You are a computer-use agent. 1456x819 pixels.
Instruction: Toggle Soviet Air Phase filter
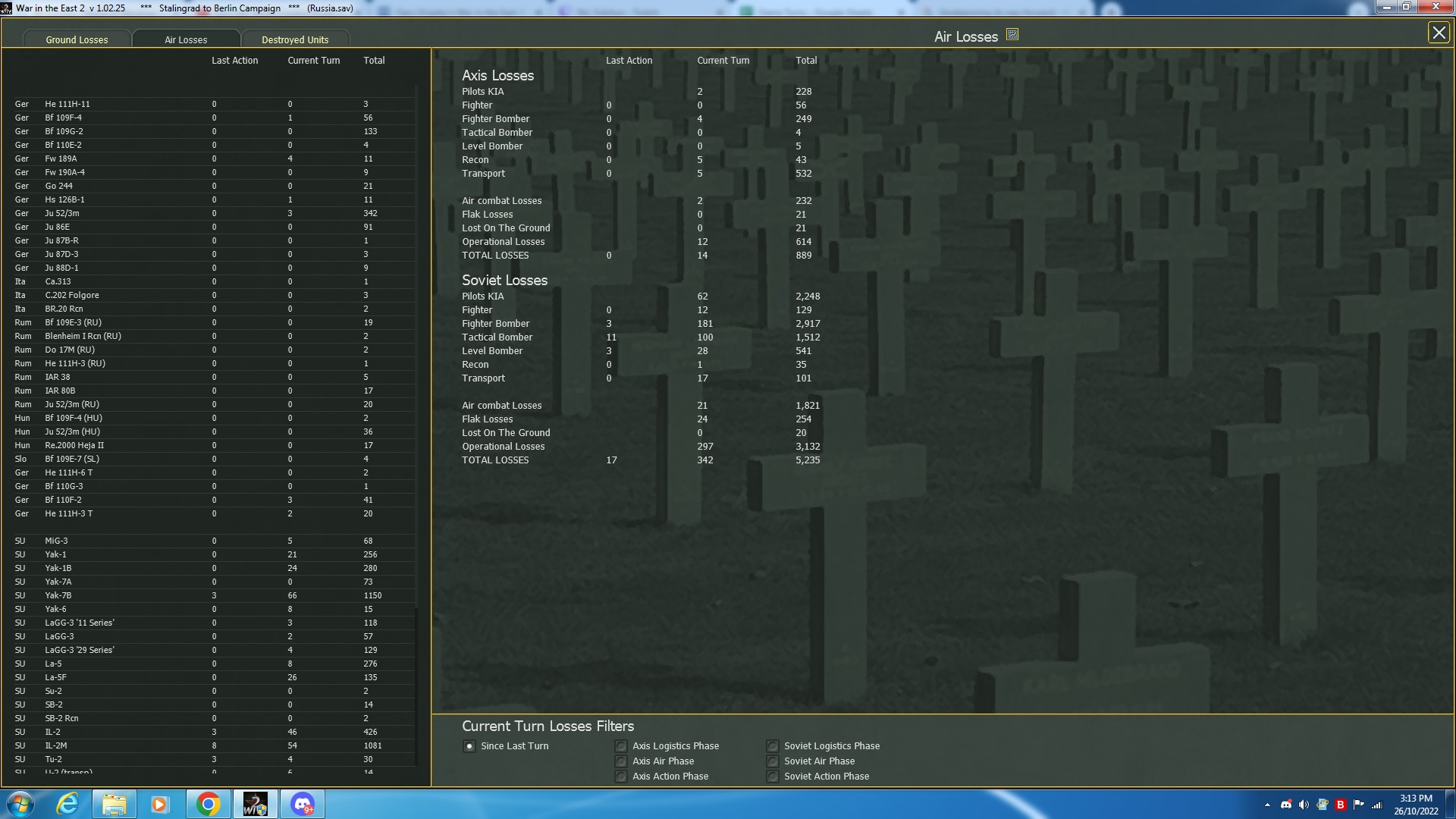coord(772,761)
